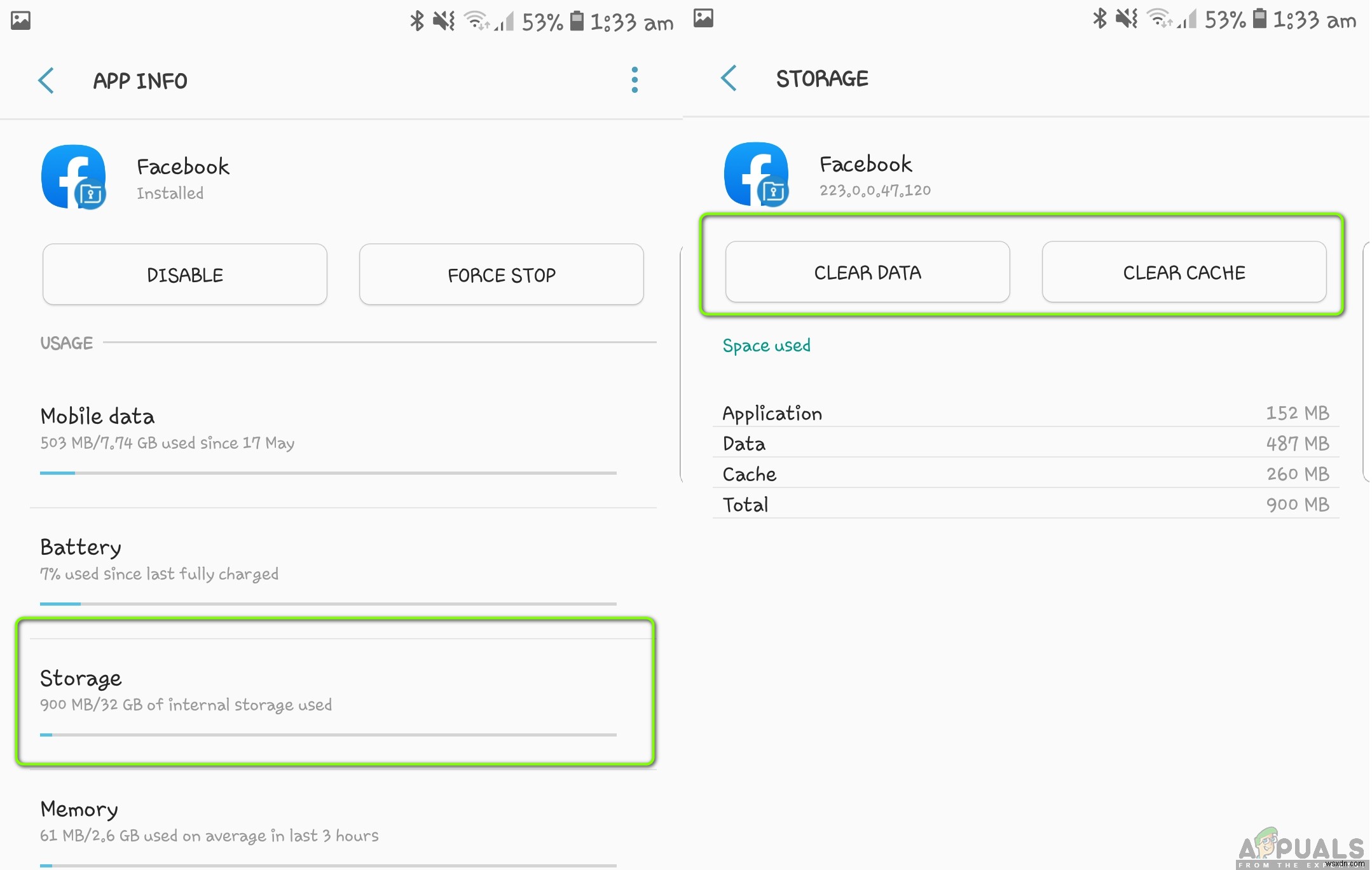1372x870 pixels.
Task: Tap FORCE STOP to halt Facebook
Action: (x=501, y=274)
